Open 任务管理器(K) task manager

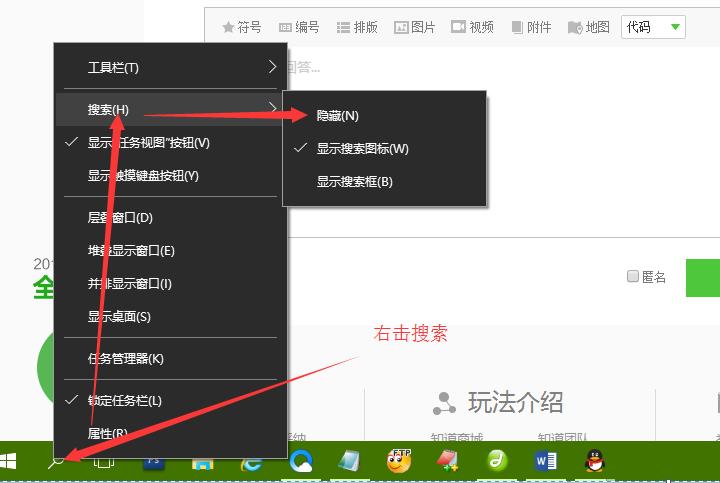(171, 358)
